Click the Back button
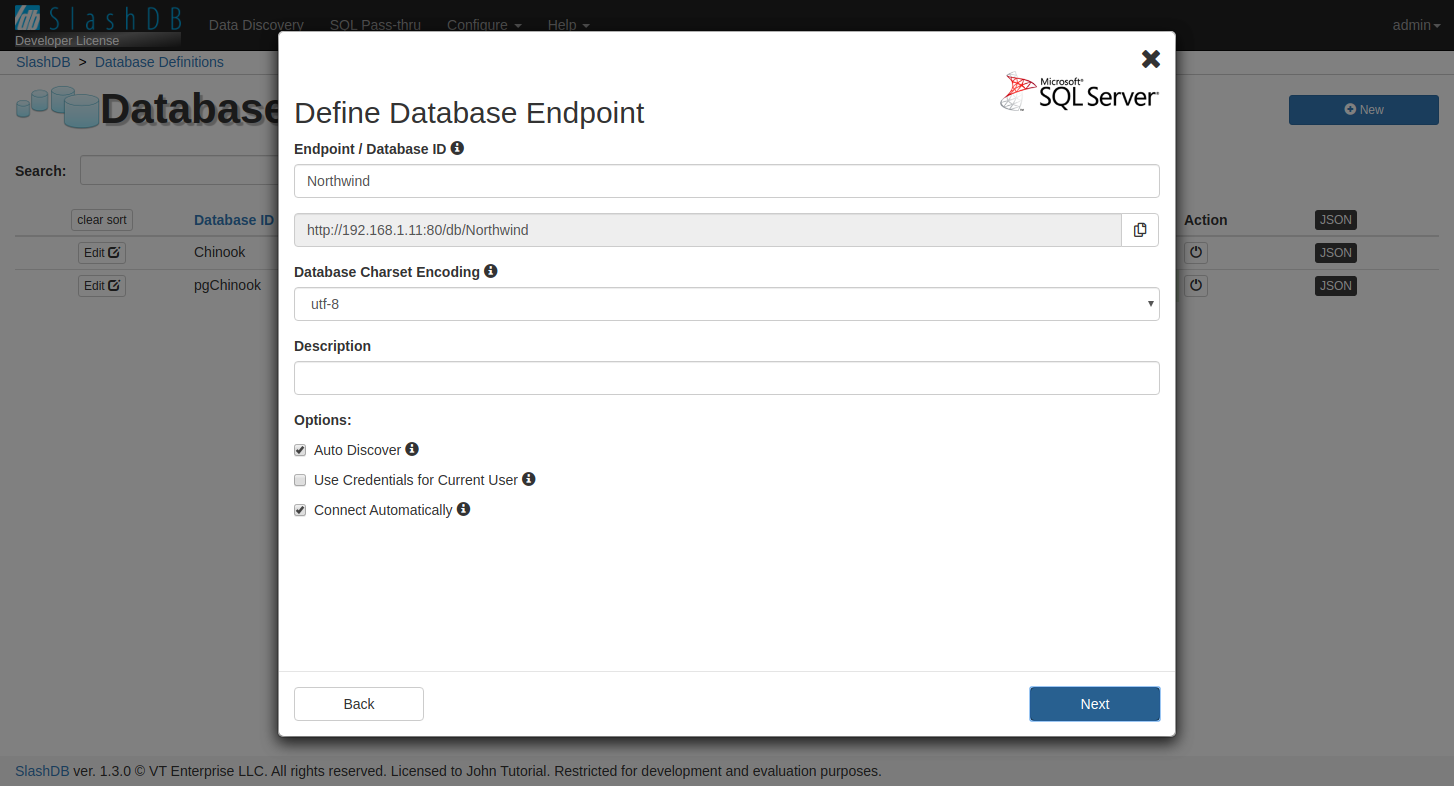Viewport: 1454px width, 786px height. pos(359,704)
